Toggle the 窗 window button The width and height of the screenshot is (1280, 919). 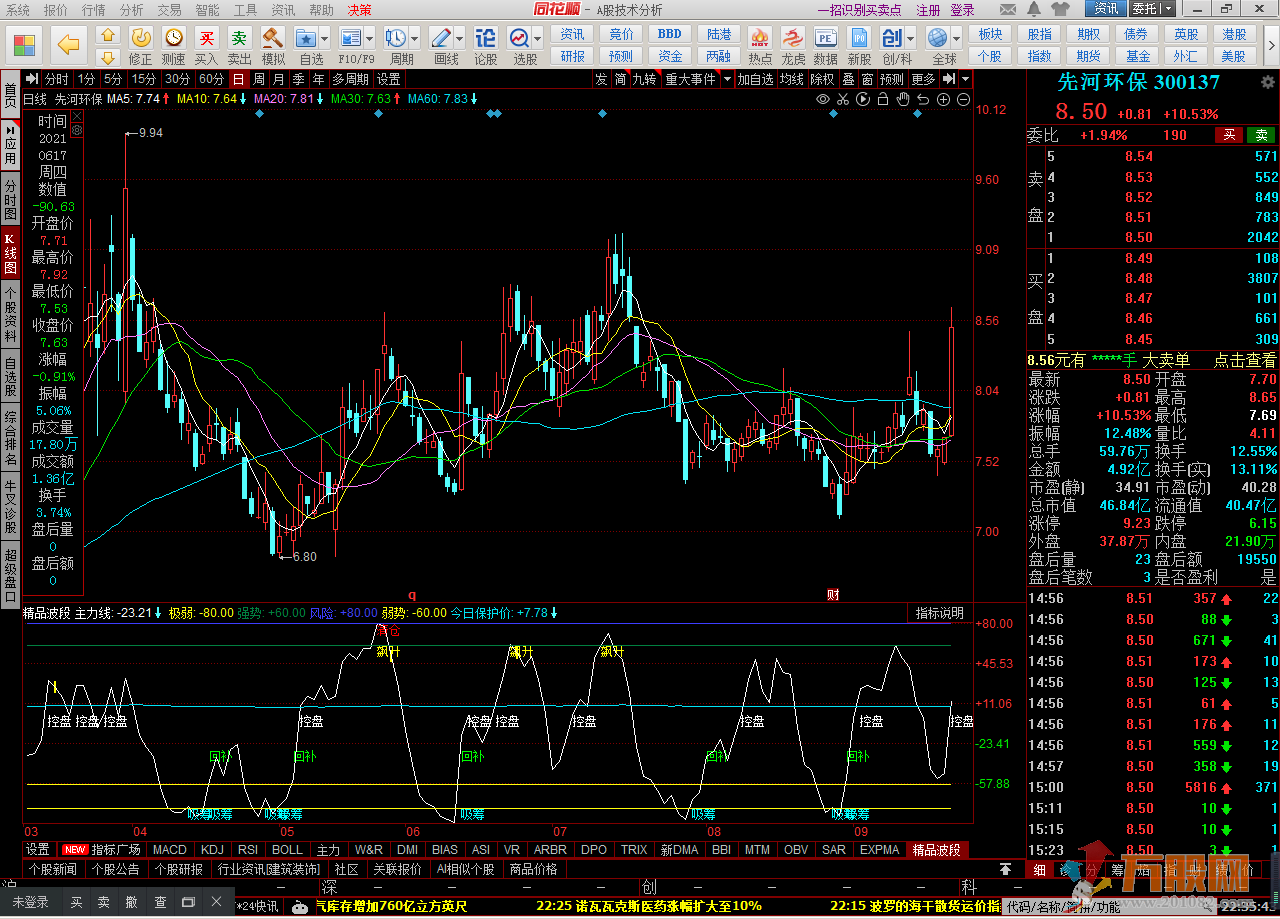click(x=867, y=79)
